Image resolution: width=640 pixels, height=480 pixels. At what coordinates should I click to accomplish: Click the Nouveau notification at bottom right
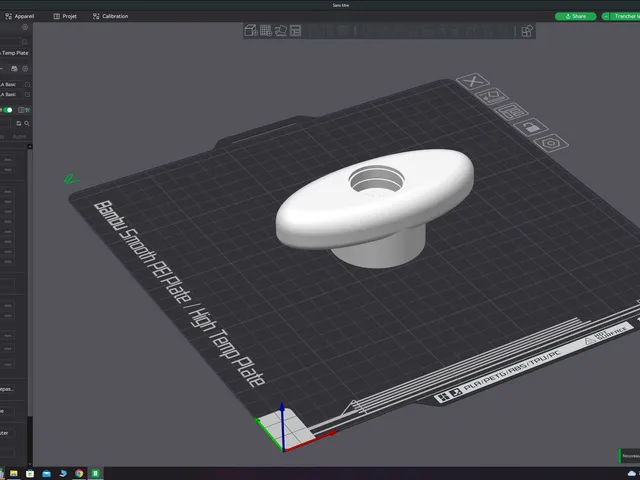pyautogui.click(x=629, y=456)
